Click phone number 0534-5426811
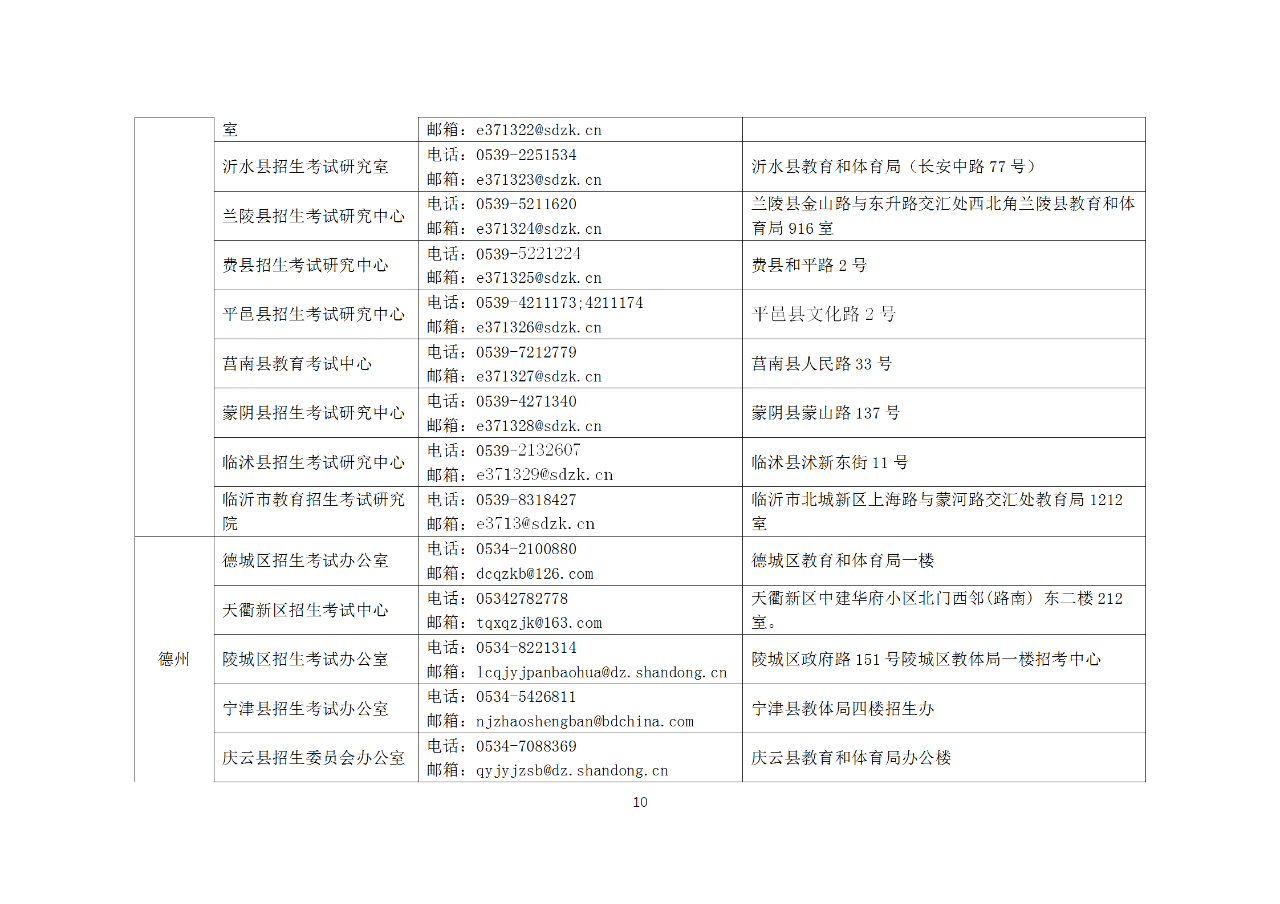Viewport: 1280px width, 904px height. click(525, 697)
